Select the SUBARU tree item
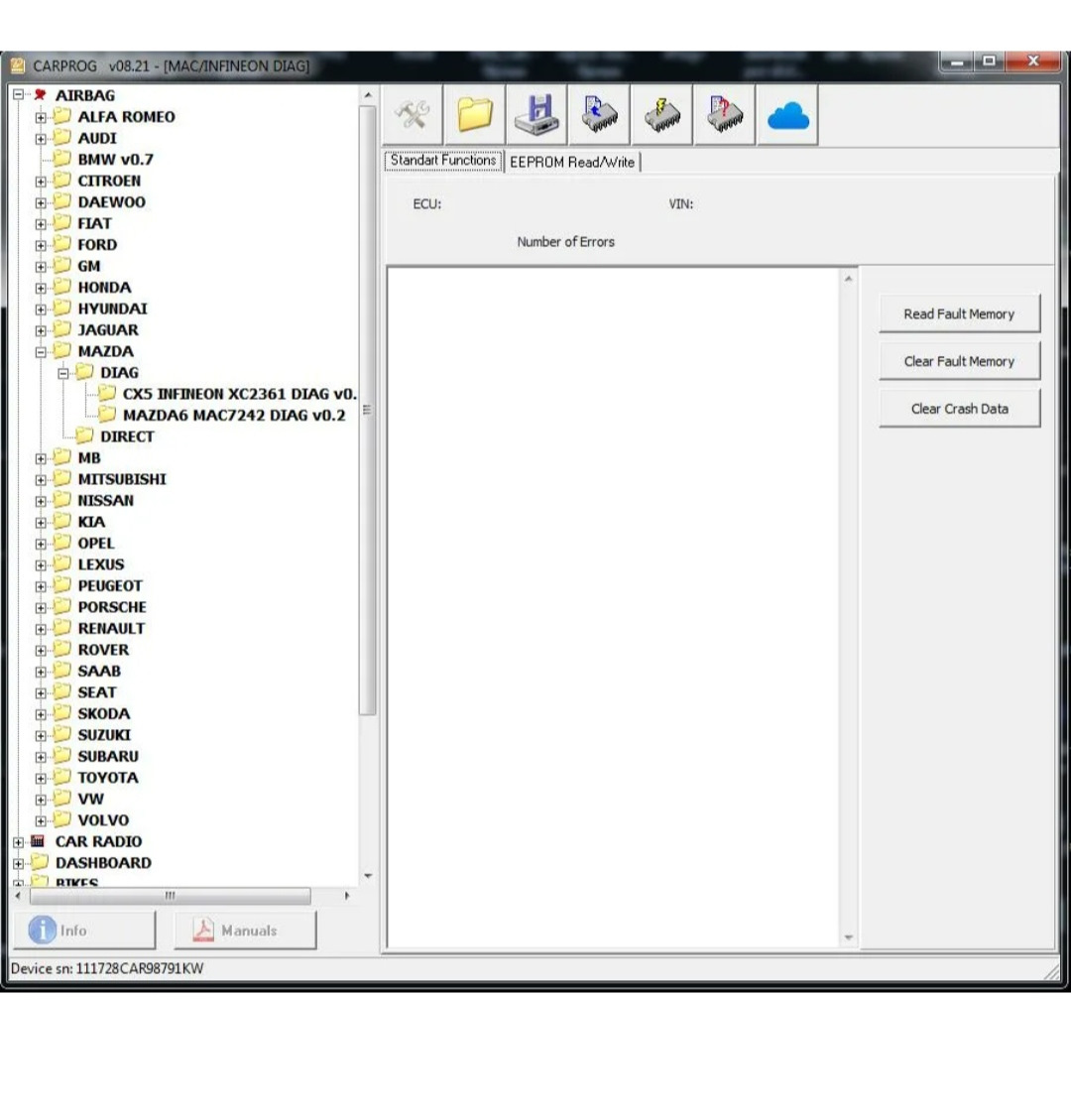1071x1120 pixels. (108, 756)
